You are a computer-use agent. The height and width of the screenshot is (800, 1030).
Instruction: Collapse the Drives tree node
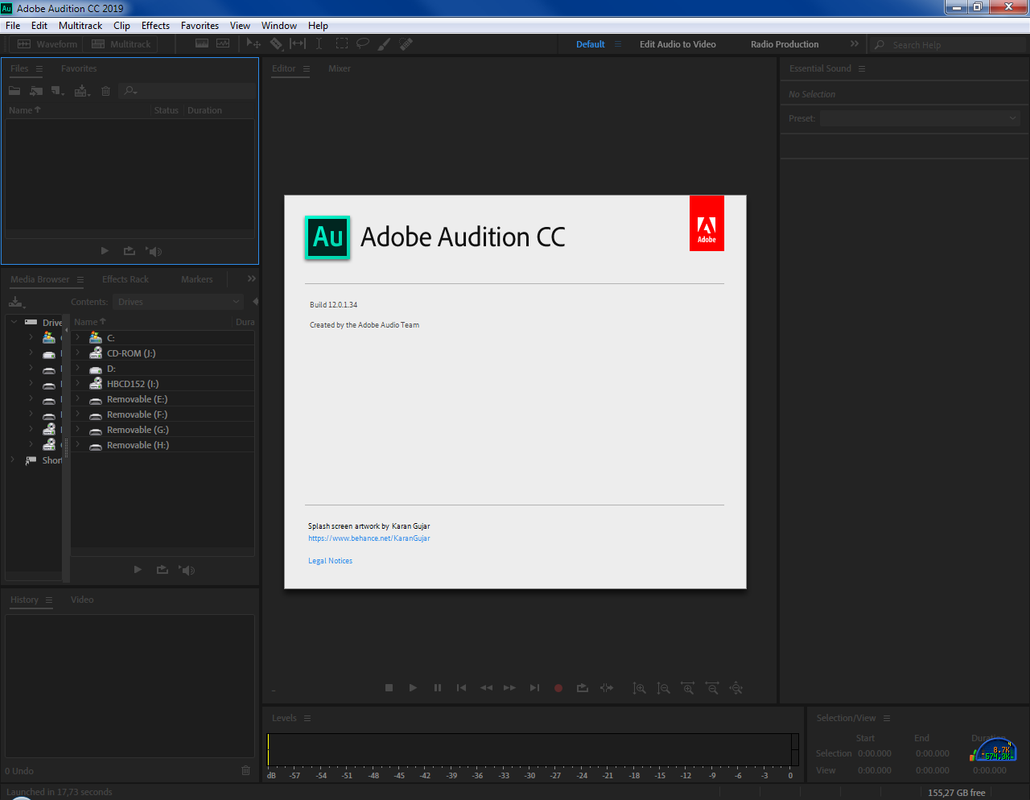tap(14, 322)
